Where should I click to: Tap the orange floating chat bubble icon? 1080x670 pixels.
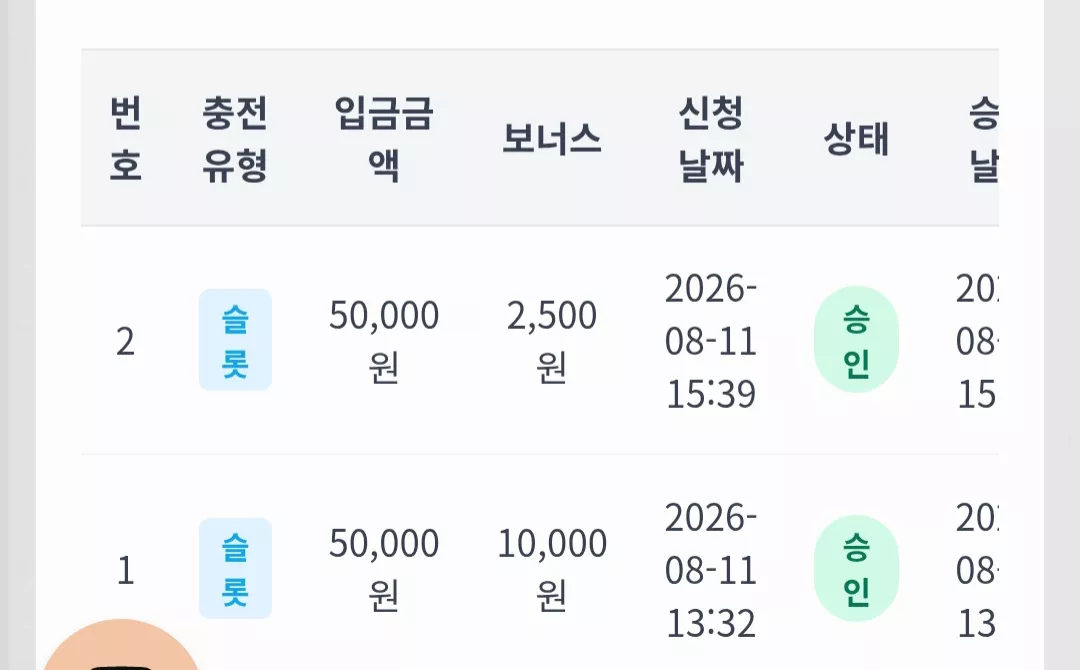tap(122, 645)
